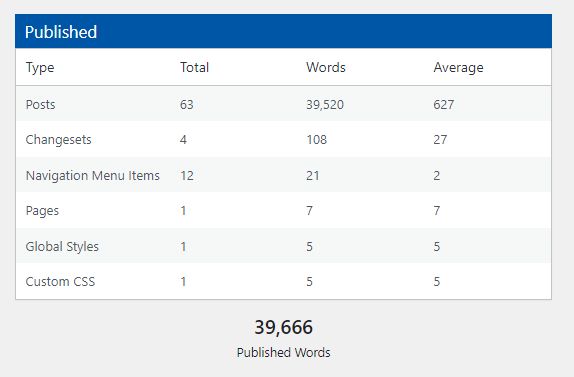
Task: Click the Global Styles row label
Action: pyautogui.click(x=62, y=247)
